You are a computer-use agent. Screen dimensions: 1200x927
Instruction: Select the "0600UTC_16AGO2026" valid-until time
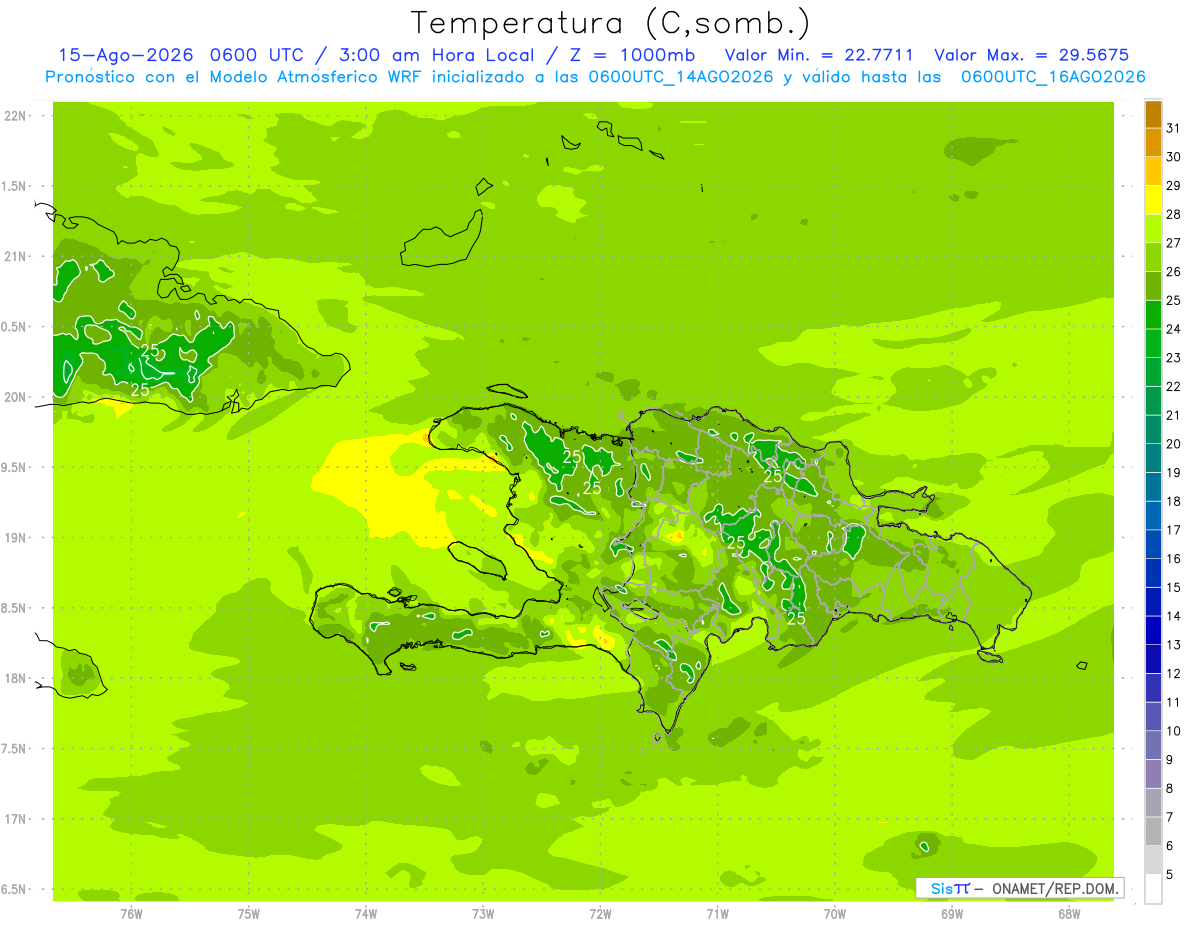tap(1053, 77)
